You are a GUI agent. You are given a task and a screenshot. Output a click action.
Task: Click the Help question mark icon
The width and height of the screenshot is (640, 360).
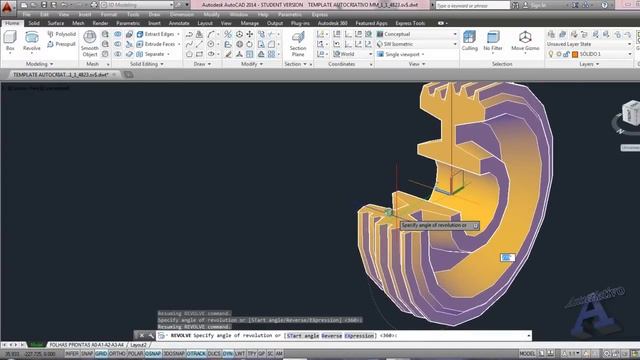[604, 5]
